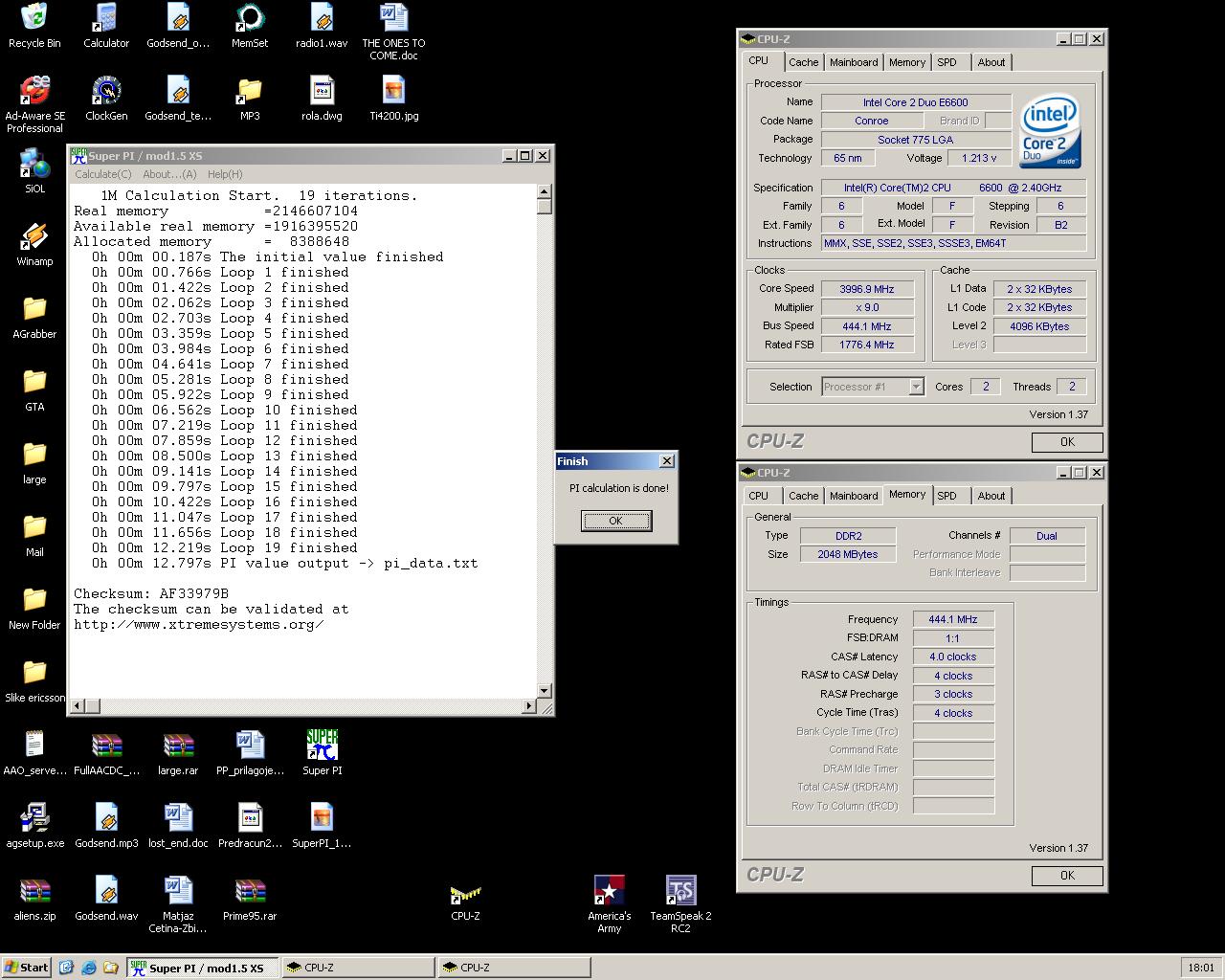The height and width of the screenshot is (980, 1225).
Task: Switch to Mainboard tab in top CPU-Z
Action: pos(854,62)
